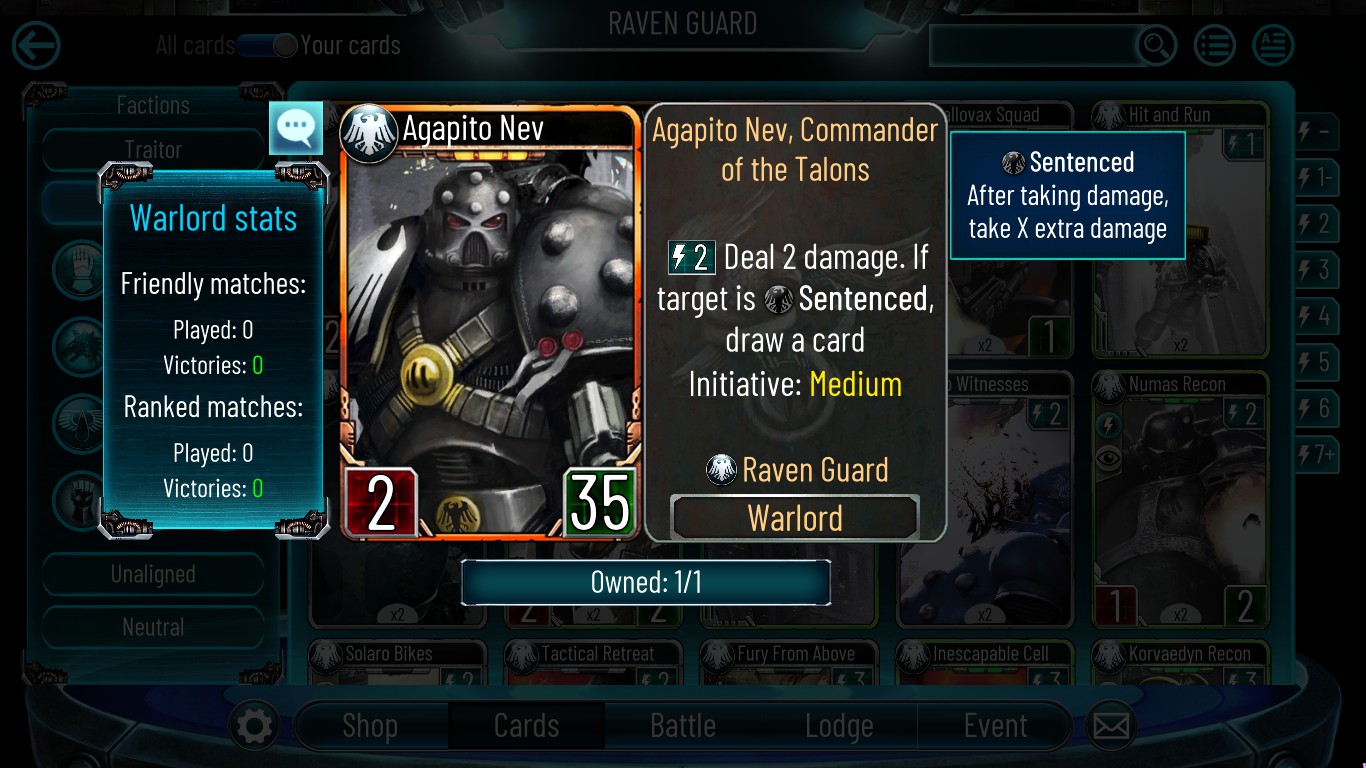Viewport: 1366px width, 768px height.
Task: Open the chat bubble icon beside the card
Action: coord(296,128)
